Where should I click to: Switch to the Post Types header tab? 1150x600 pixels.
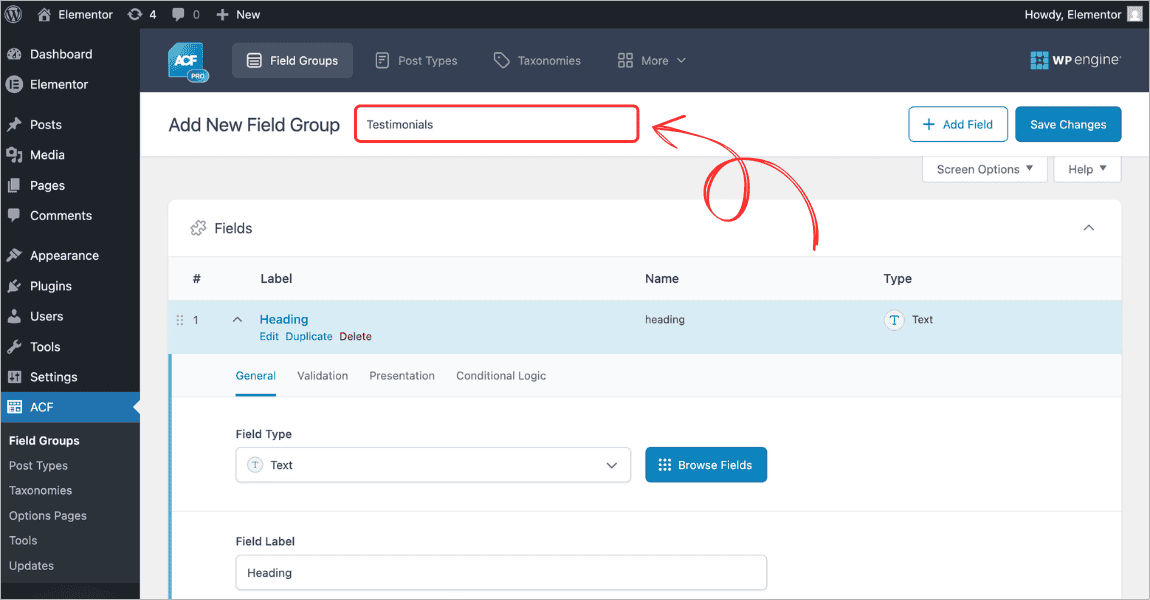(x=416, y=61)
